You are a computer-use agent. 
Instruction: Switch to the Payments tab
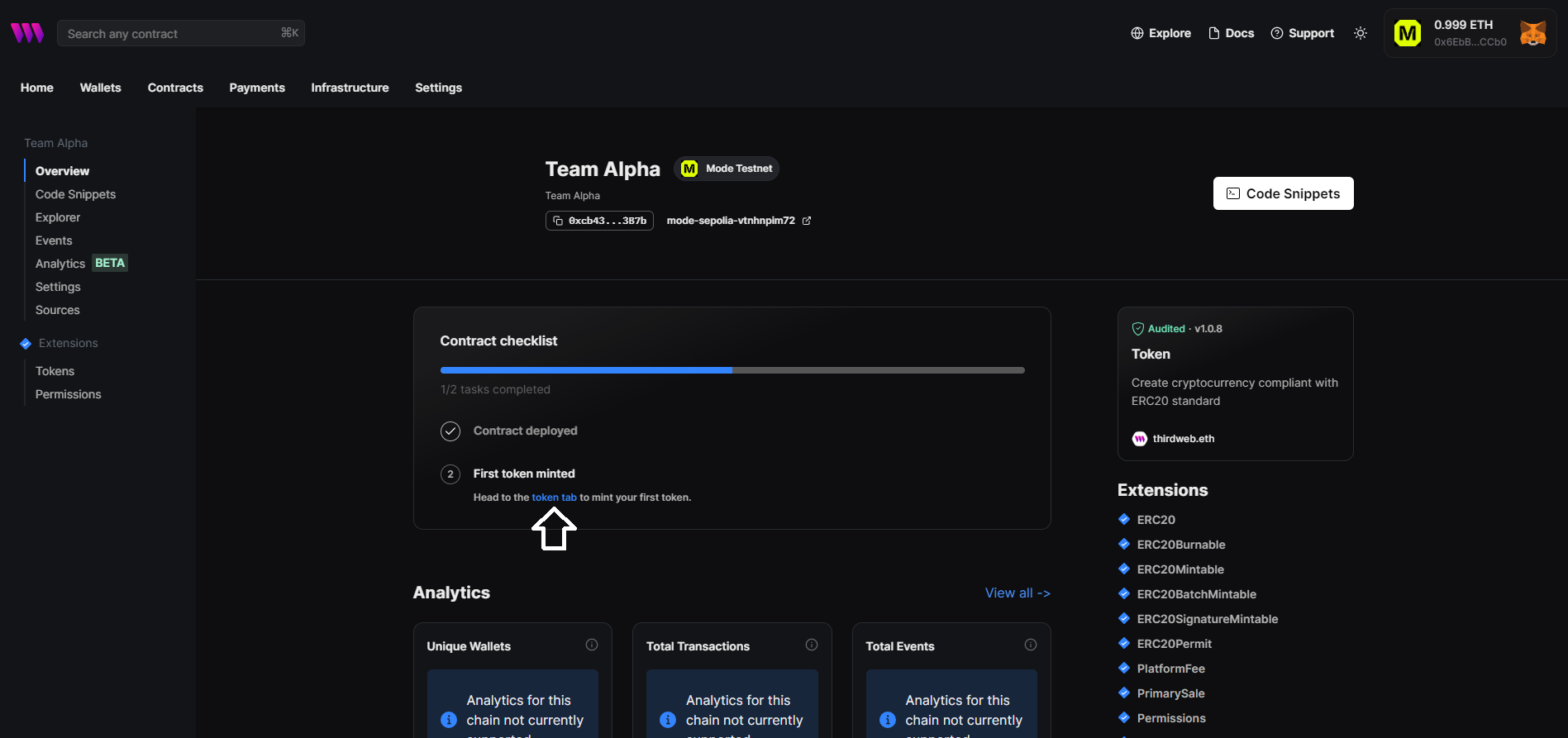click(x=257, y=88)
